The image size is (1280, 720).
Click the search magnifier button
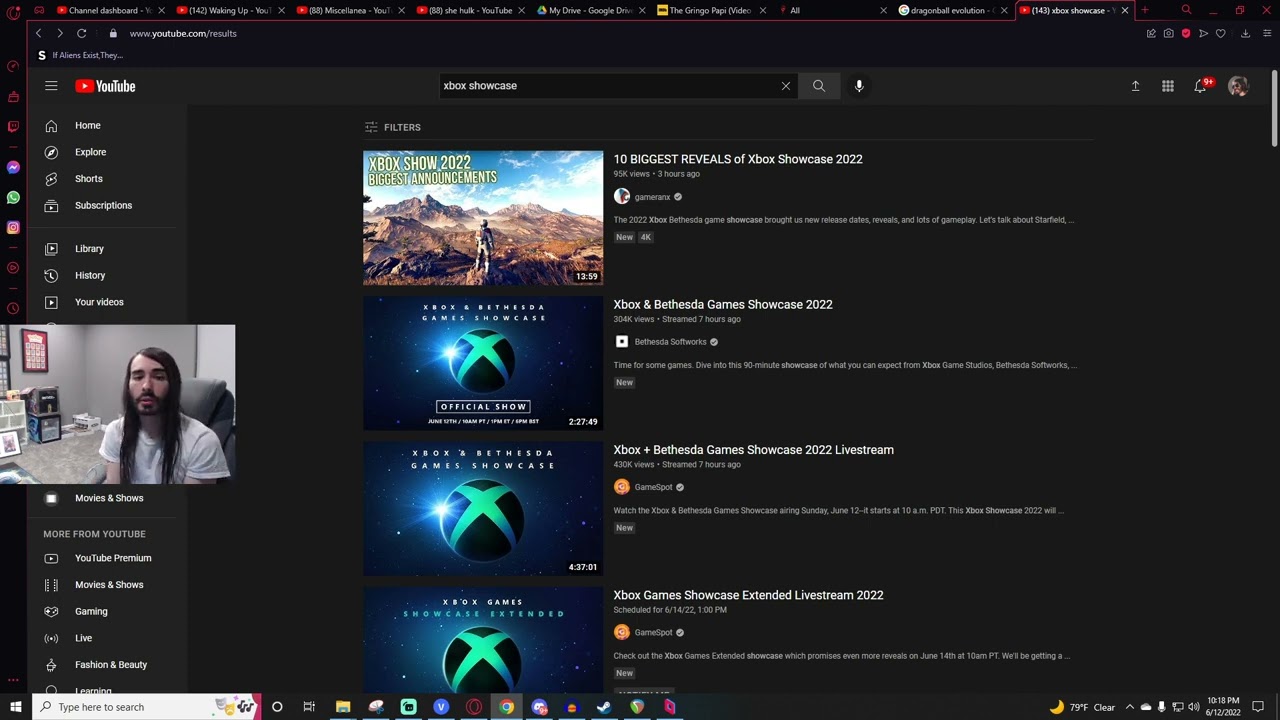[x=819, y=86]
